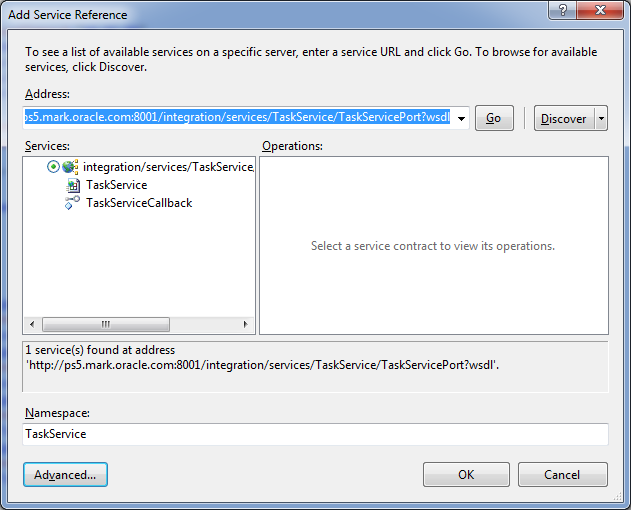Click the Services scrollbar right arrow

point(247,325)
